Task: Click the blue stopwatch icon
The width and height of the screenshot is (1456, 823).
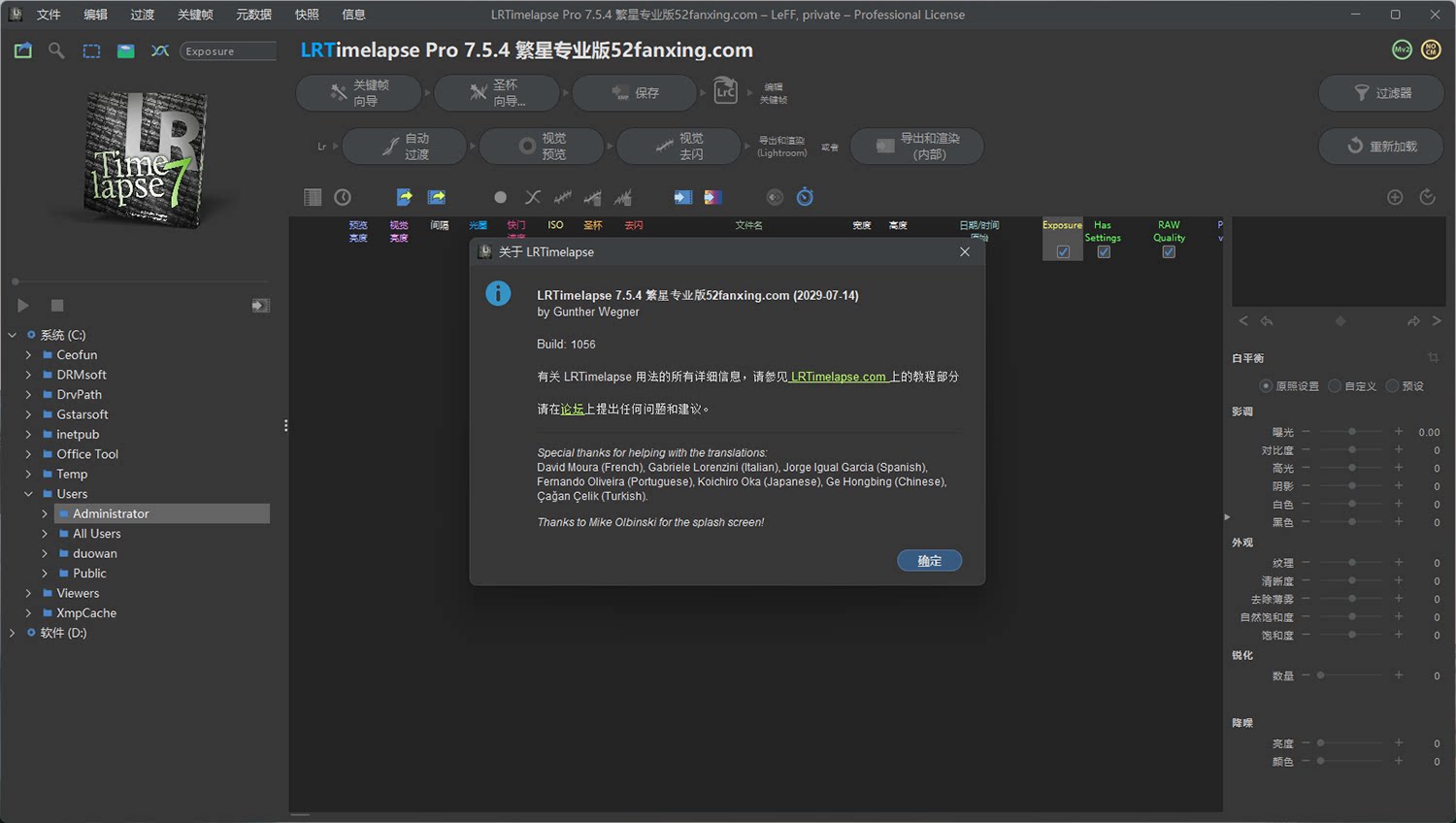Action: pos(805,197)
